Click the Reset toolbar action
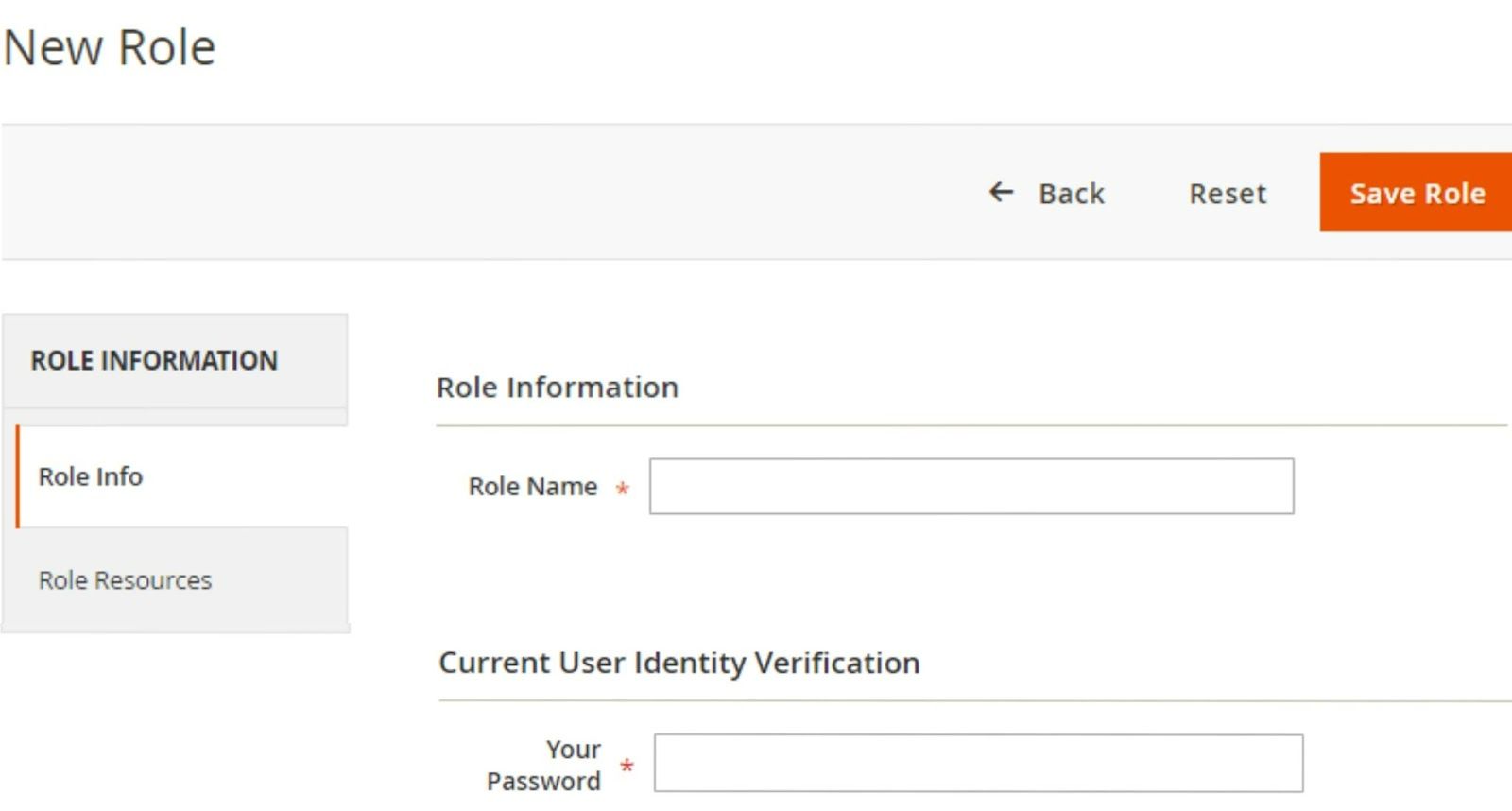This screenshot has height=811, width=1512. (1227, 194)
